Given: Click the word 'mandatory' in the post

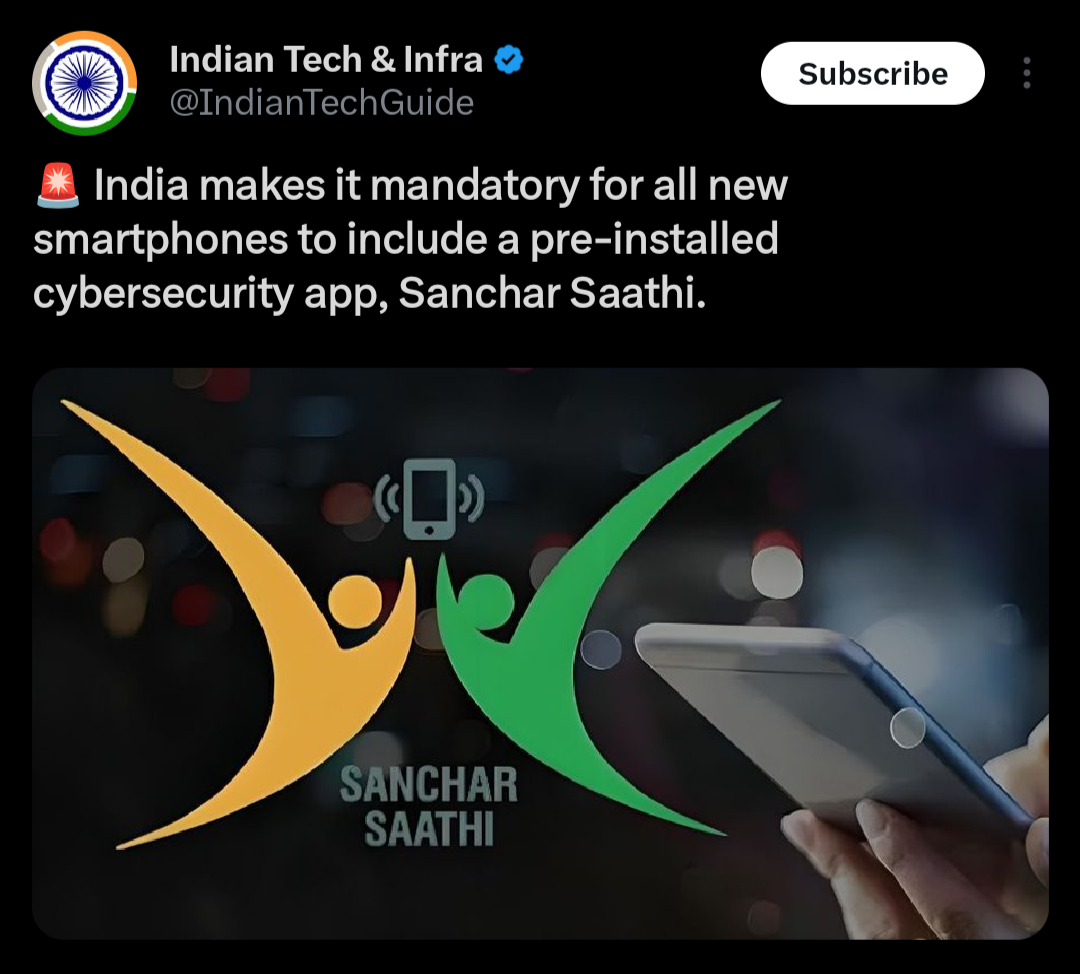Looking at the screenshot, I should (475, 186).
